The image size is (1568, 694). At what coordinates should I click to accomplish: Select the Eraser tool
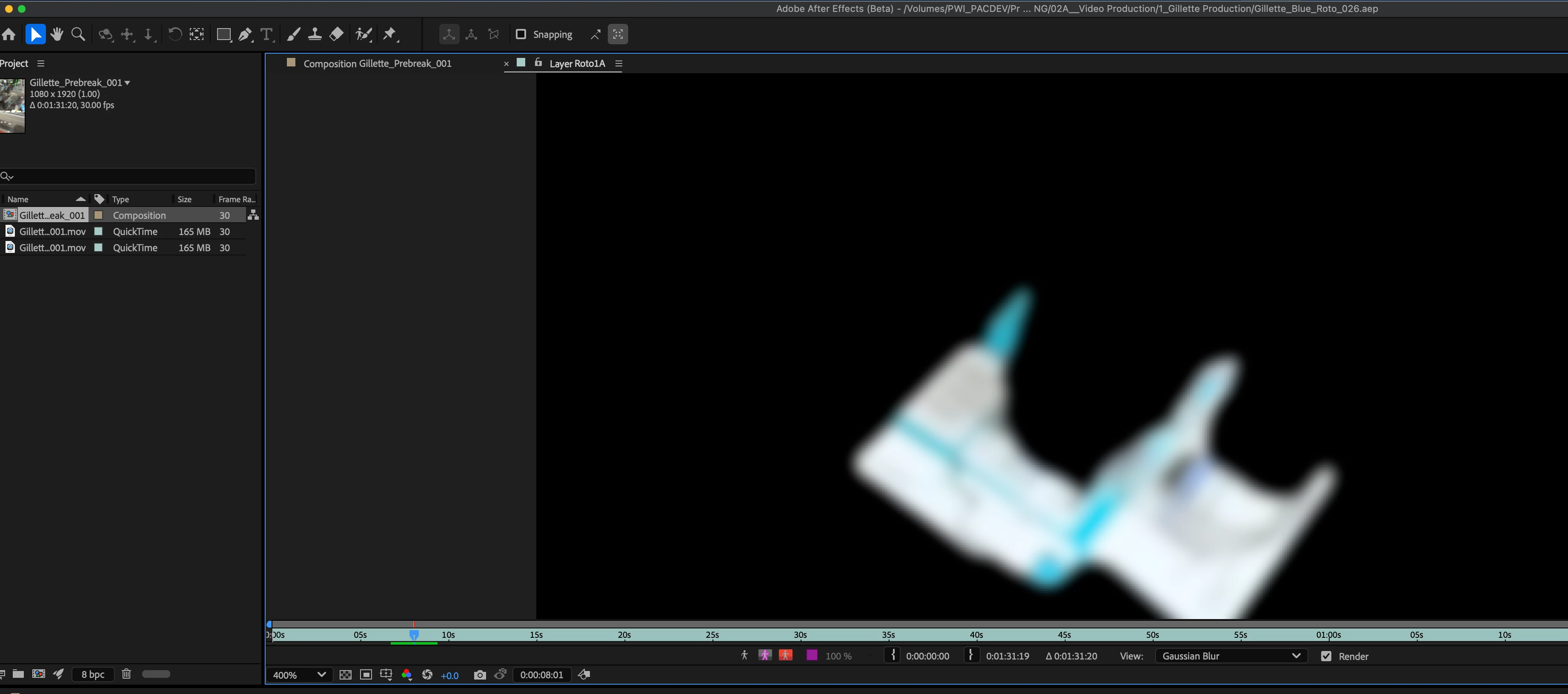coord(336,34)
